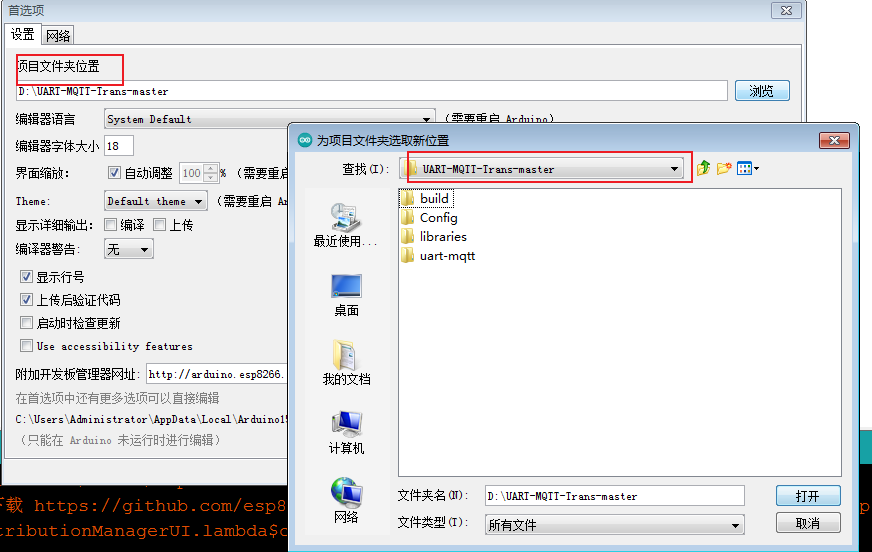Click the folder name input field
872x552 pixels.
point(614,496)
